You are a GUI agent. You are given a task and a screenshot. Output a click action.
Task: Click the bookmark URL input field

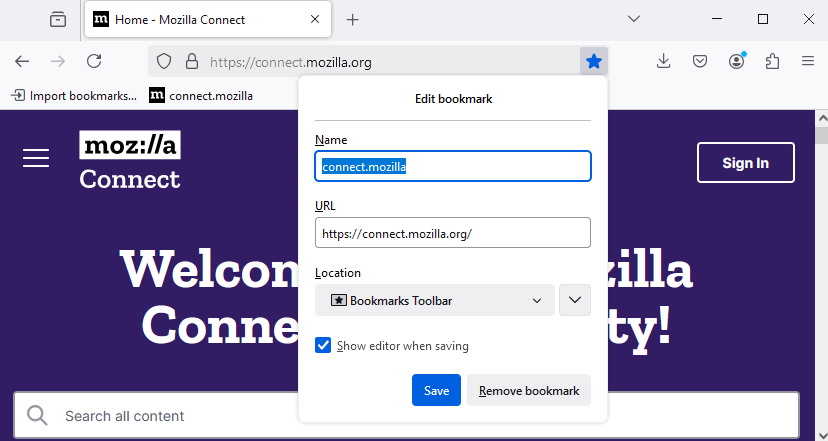tap(453, 232)
